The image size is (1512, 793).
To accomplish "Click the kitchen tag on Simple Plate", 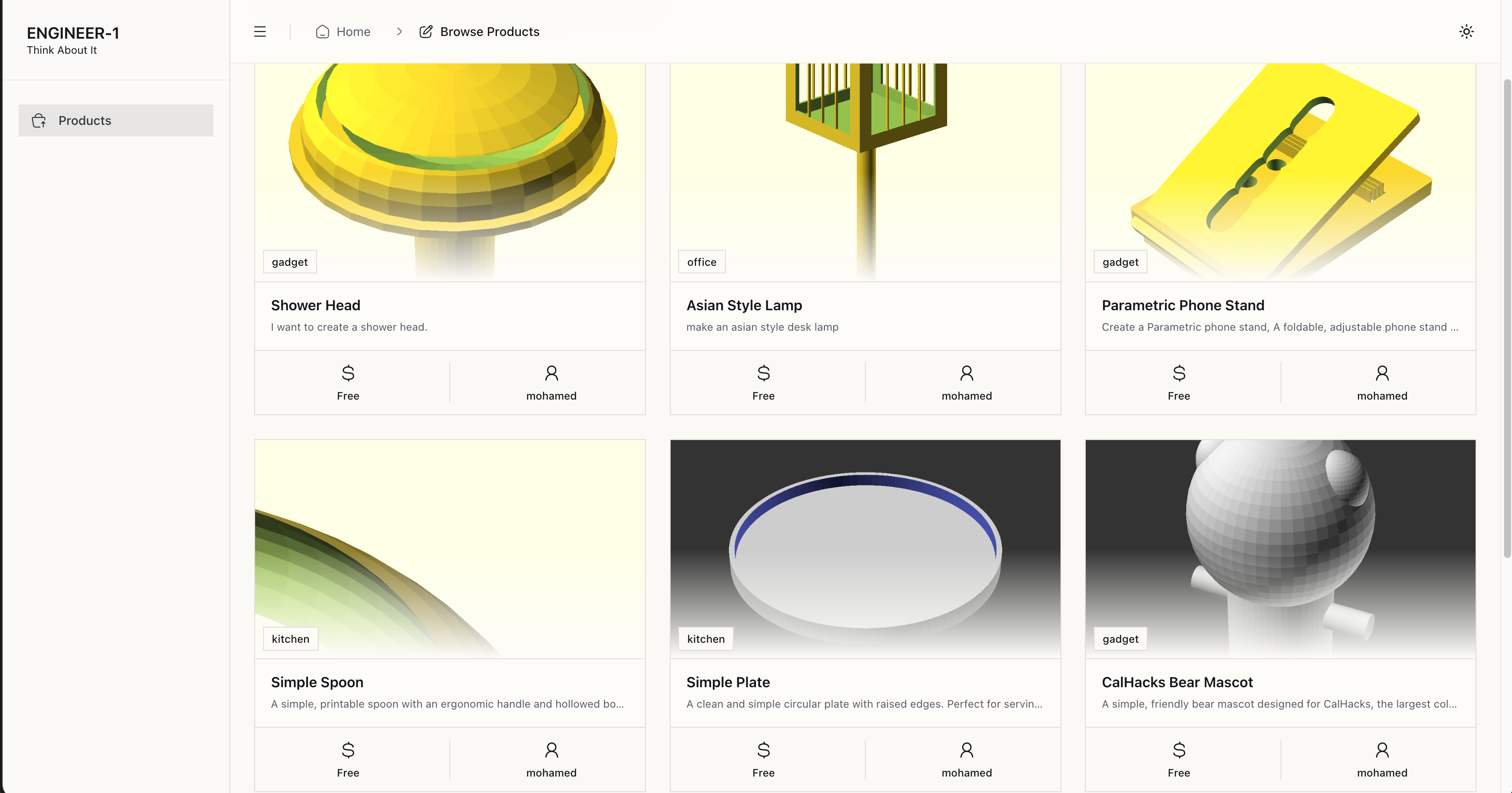I will (705, 639).
